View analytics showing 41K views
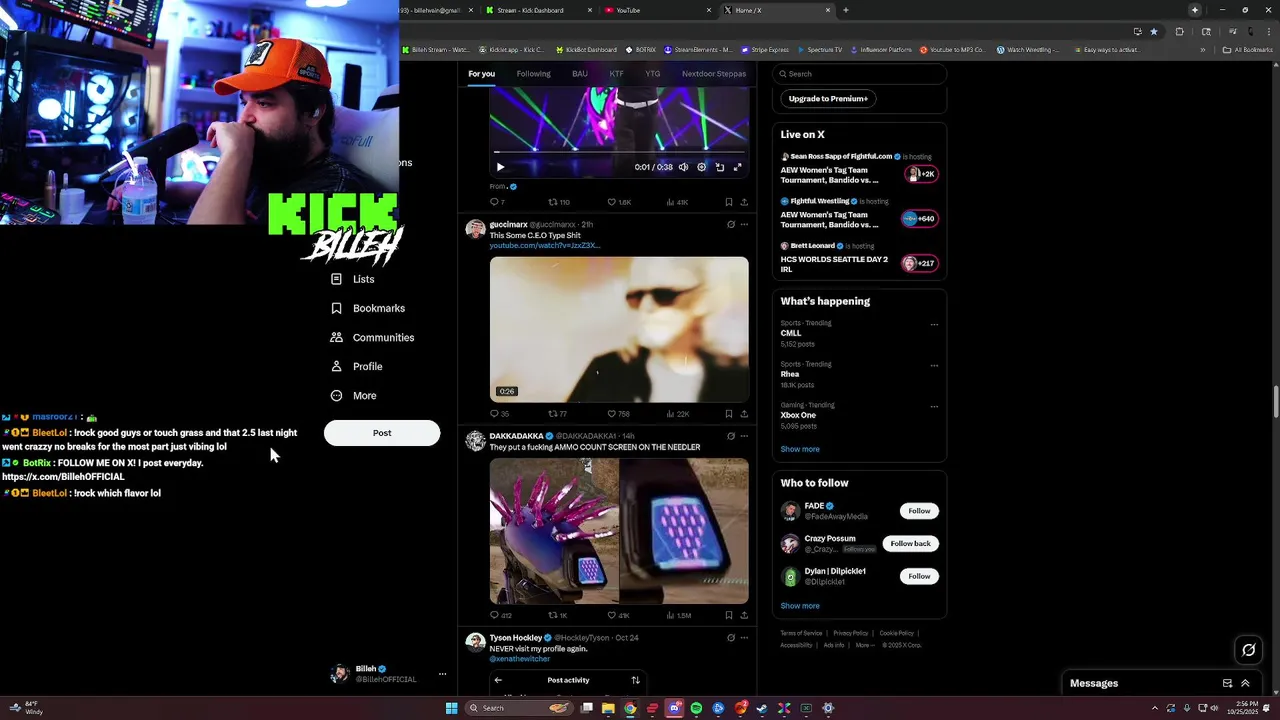This screenshot has height=720, width=1280. (677, 202)
